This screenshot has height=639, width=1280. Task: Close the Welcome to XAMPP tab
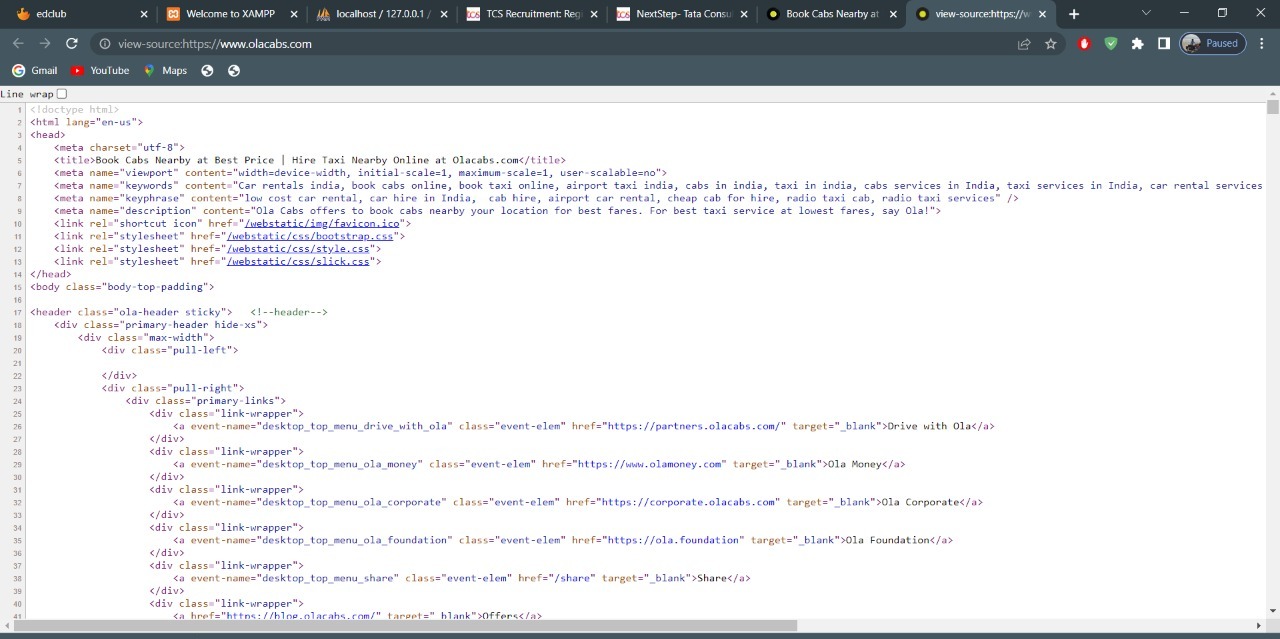click(294, 14)
